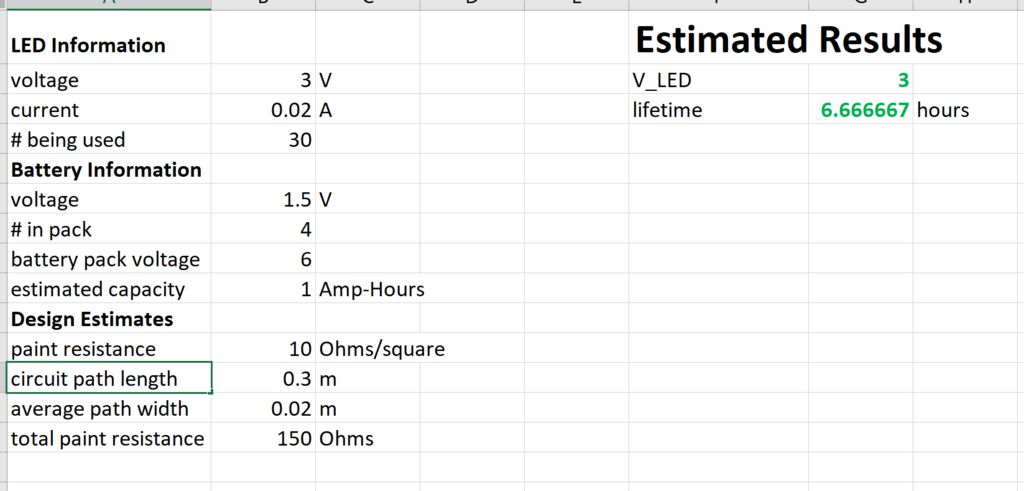
Task: Select circuit path length value 0.3
Action: click(263, 379)
